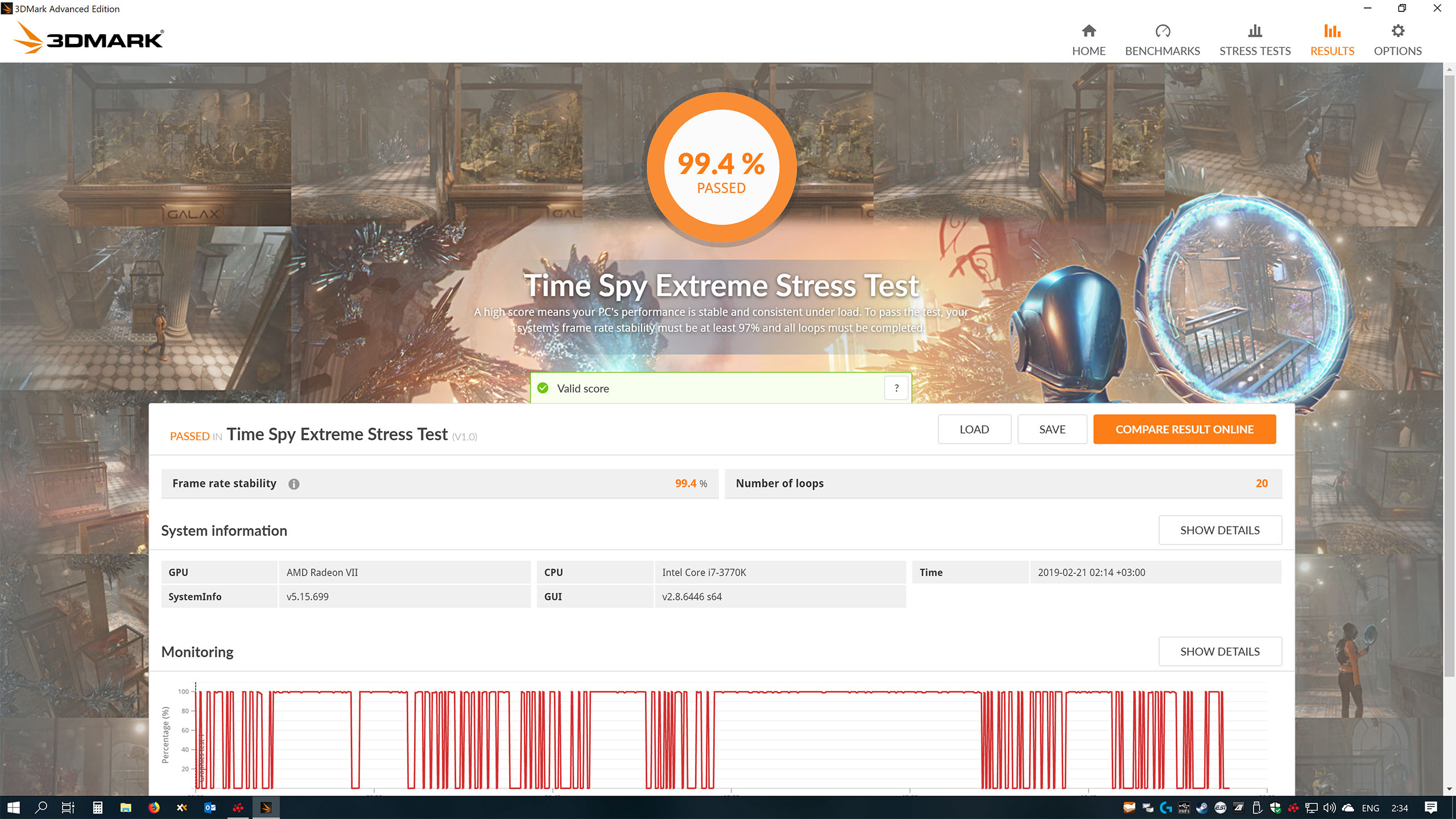The height and width of the screenshot is (819, 1456).
Task: Switch to the Results tab
Action: pyautogui.click(x=1332, y=40)
